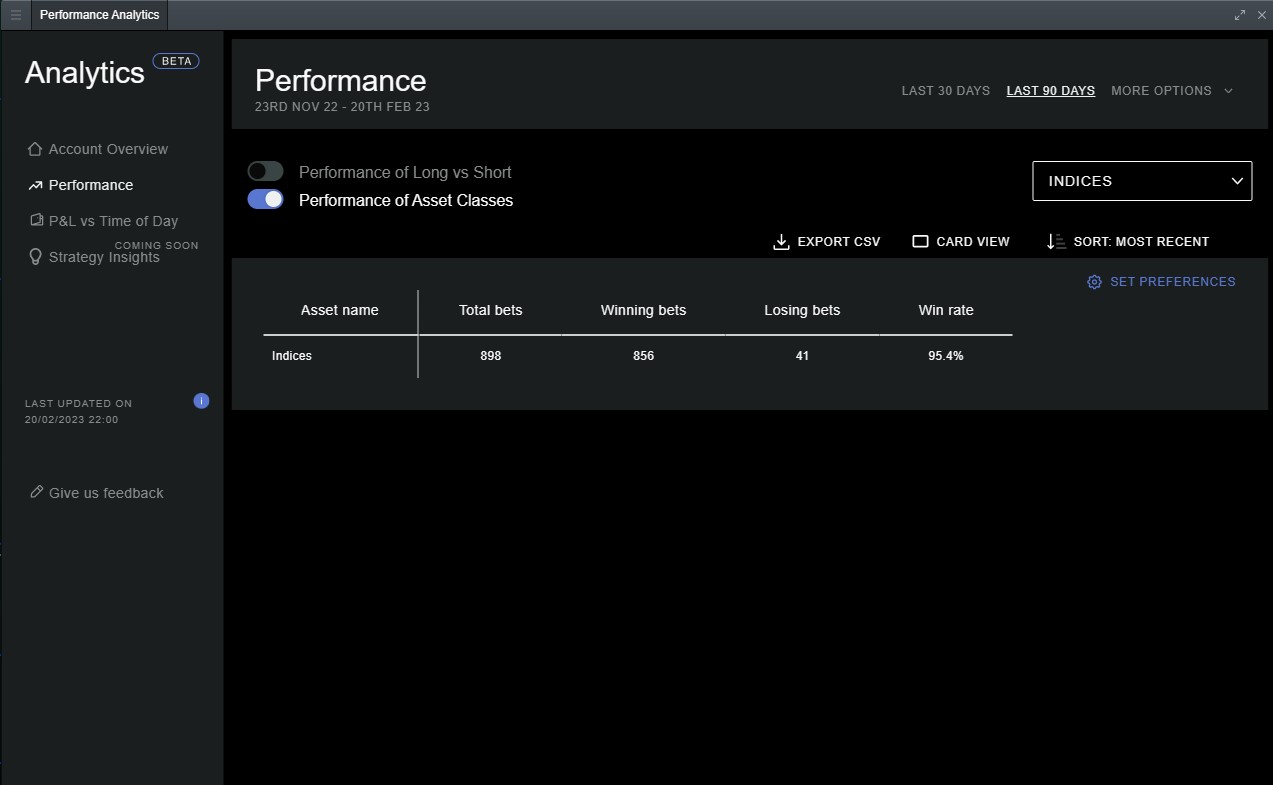Click the Strategy Insights lightbulb icon
Image resolution: width=1273 pixels, height=785 pixels.
click(36, 257)
